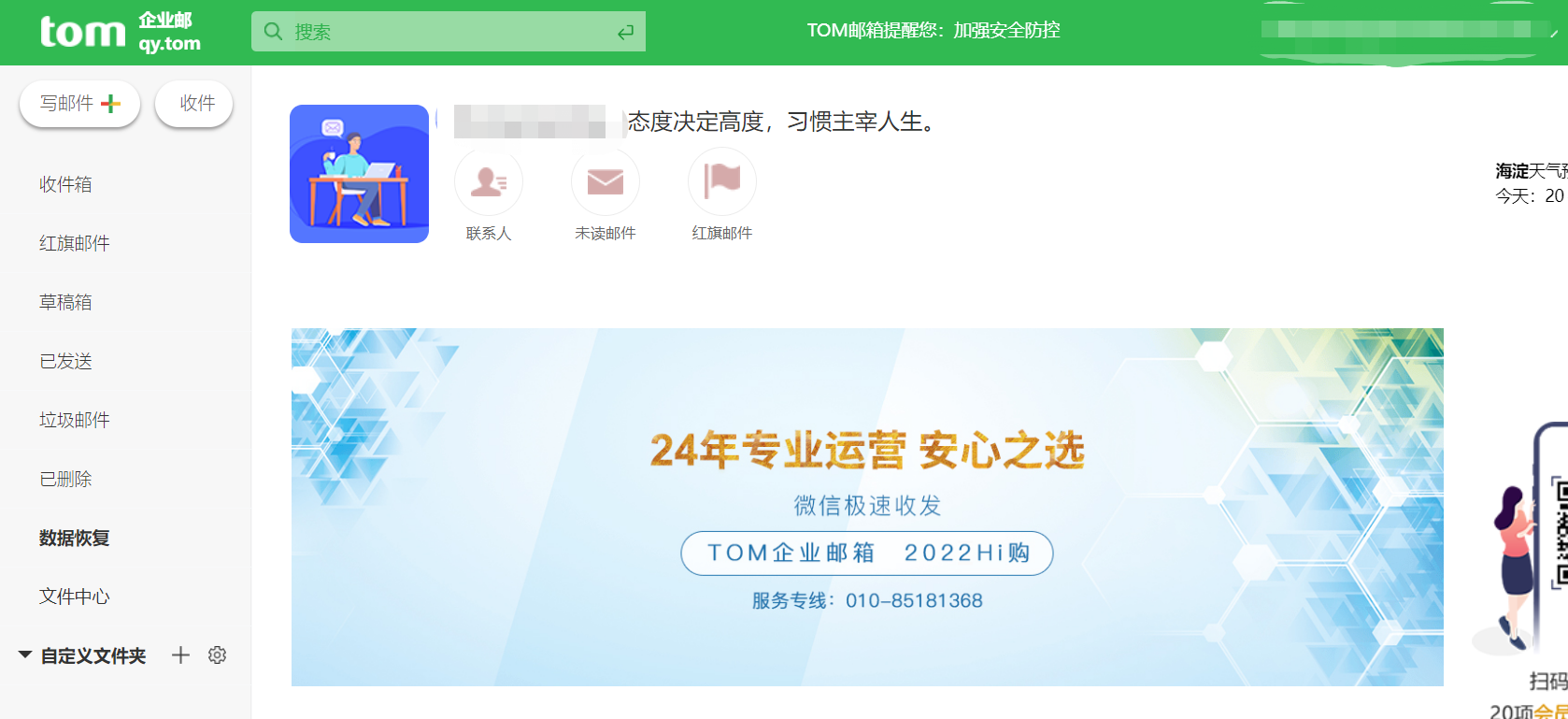
Task: Click the 联系人 contacts icon
Action: (489, 181)
